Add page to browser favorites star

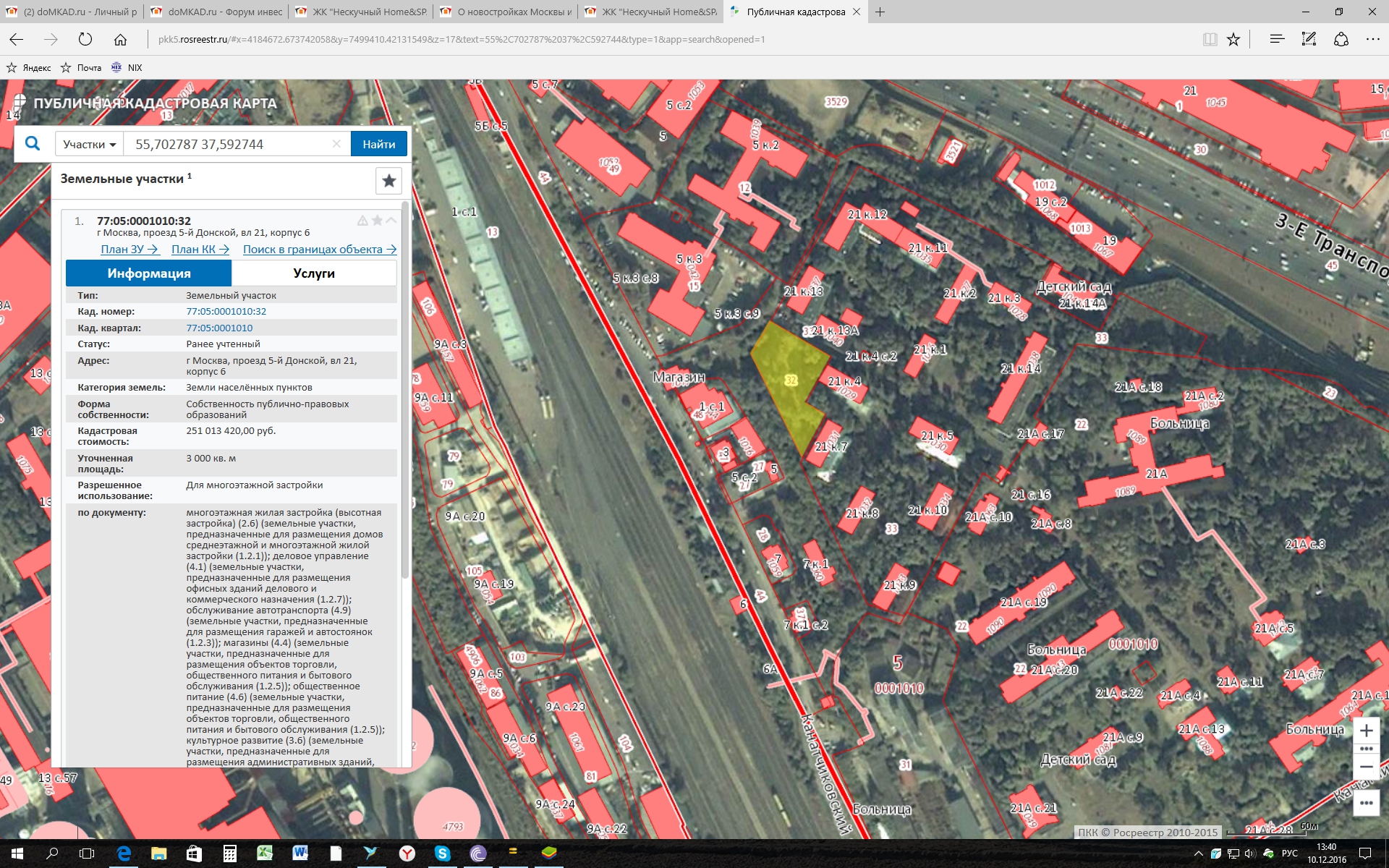(x=1233, y=40)
